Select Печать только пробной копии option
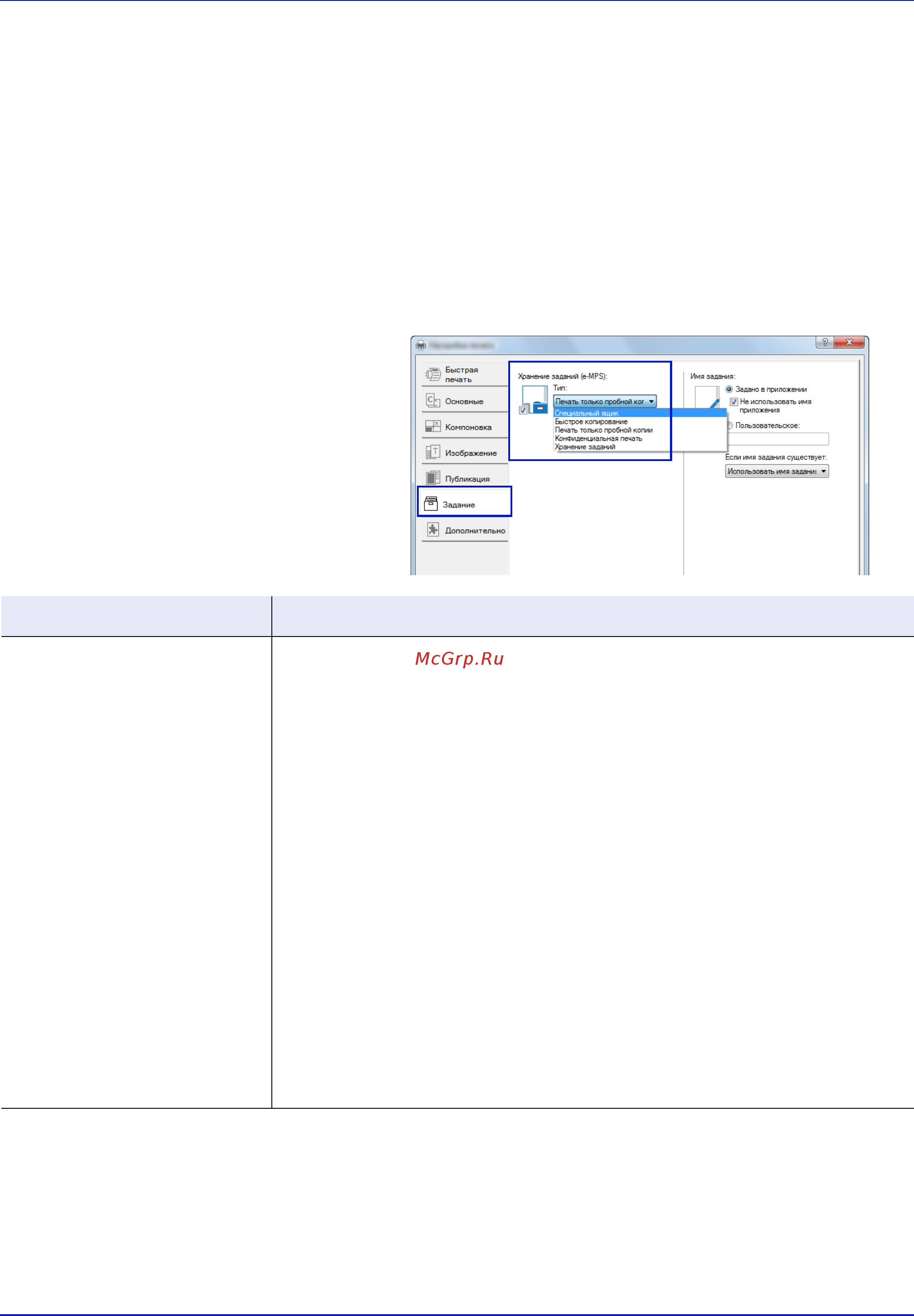 [639, 430]
